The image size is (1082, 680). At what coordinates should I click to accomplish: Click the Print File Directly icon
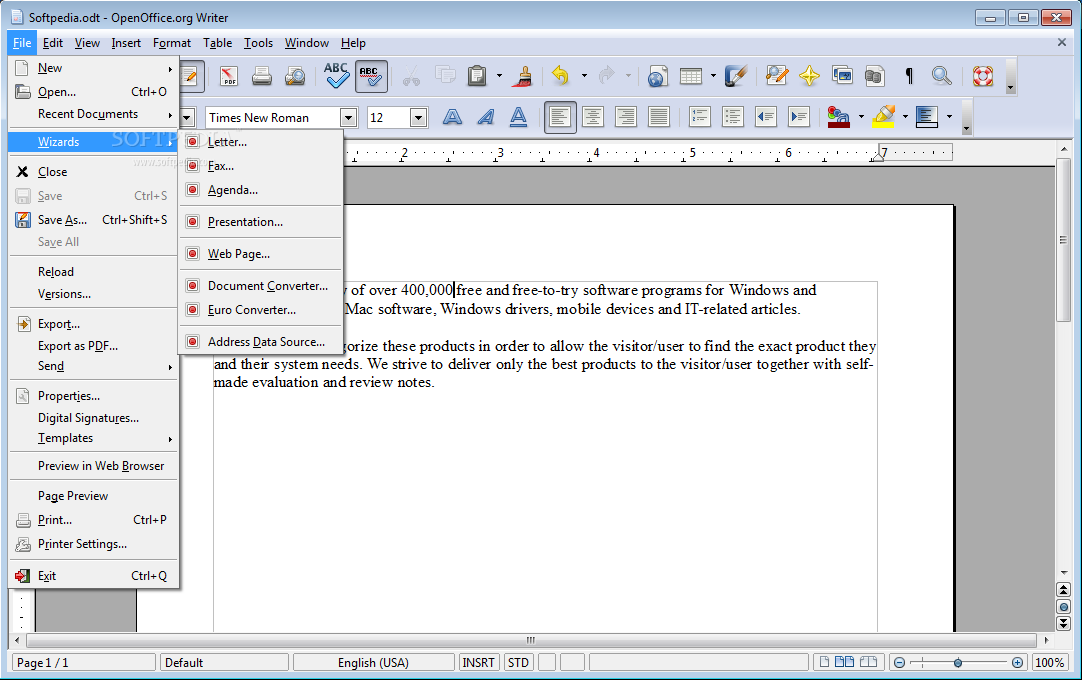[262, 76]
